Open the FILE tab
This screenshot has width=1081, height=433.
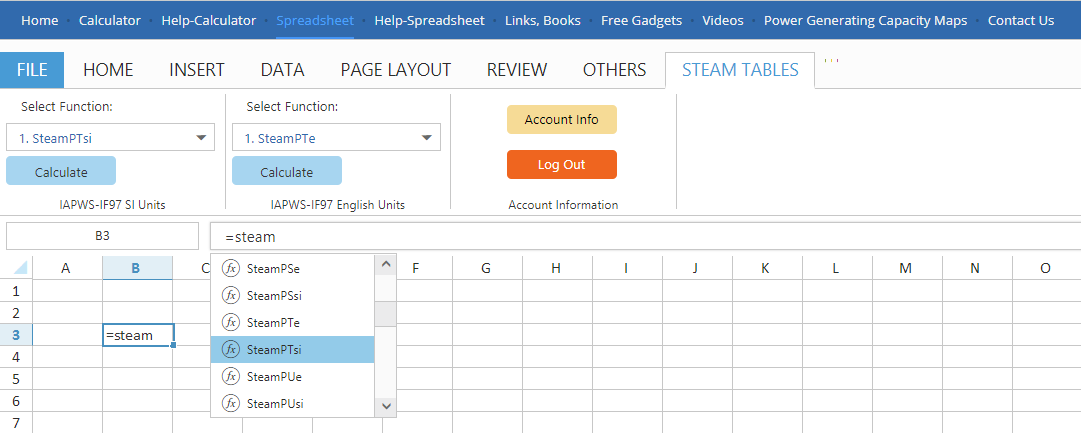(32, 70)
